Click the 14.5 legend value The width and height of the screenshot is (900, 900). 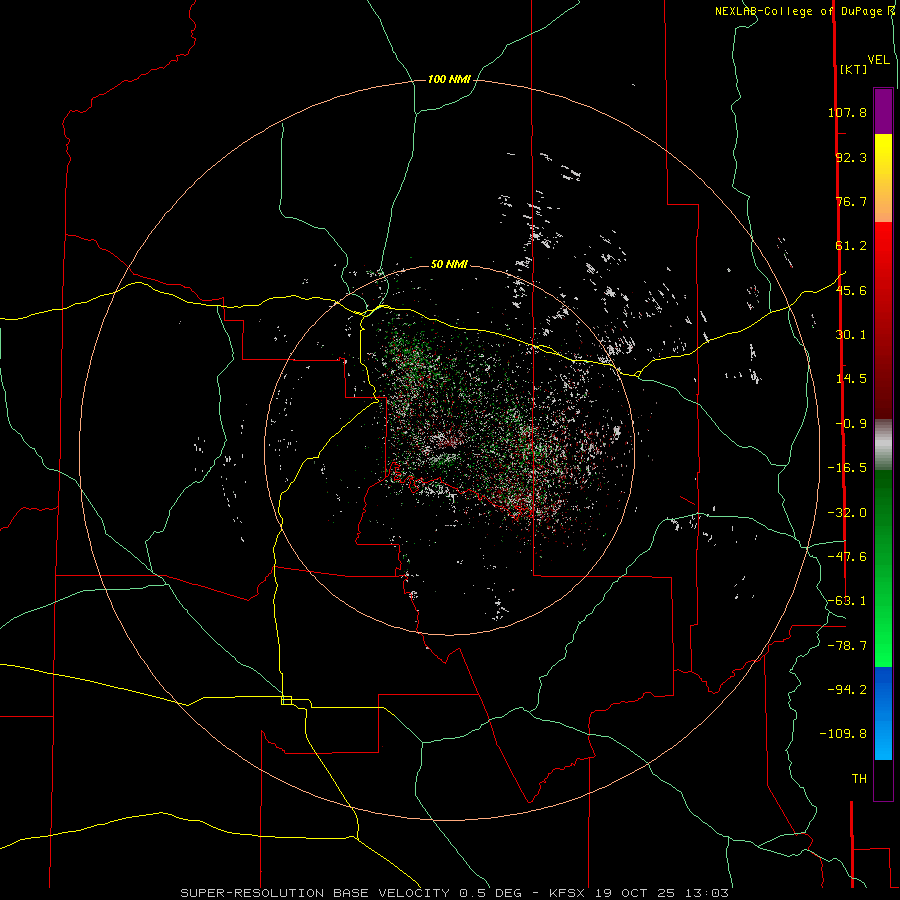851,379
